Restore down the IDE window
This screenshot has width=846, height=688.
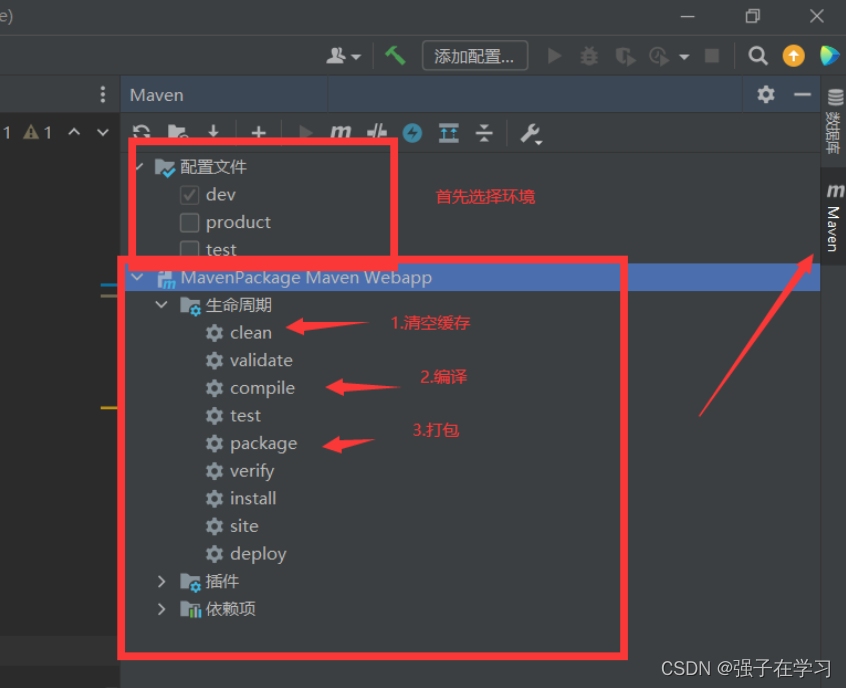pos(753,16)
